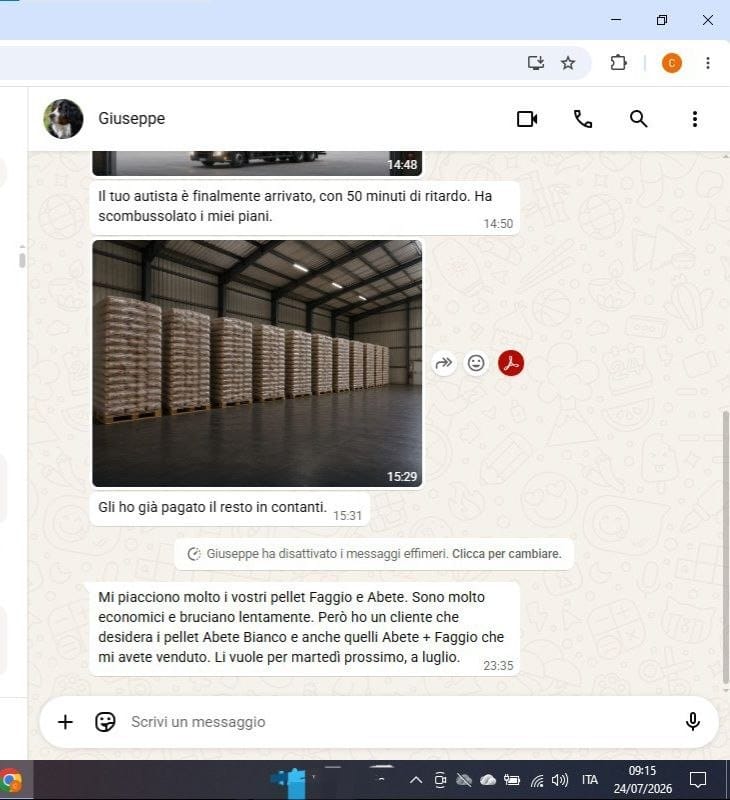Screen dimensions: 730x800
Task: Open the chat options three-dot menu
Action: click(x=695, y=119)
